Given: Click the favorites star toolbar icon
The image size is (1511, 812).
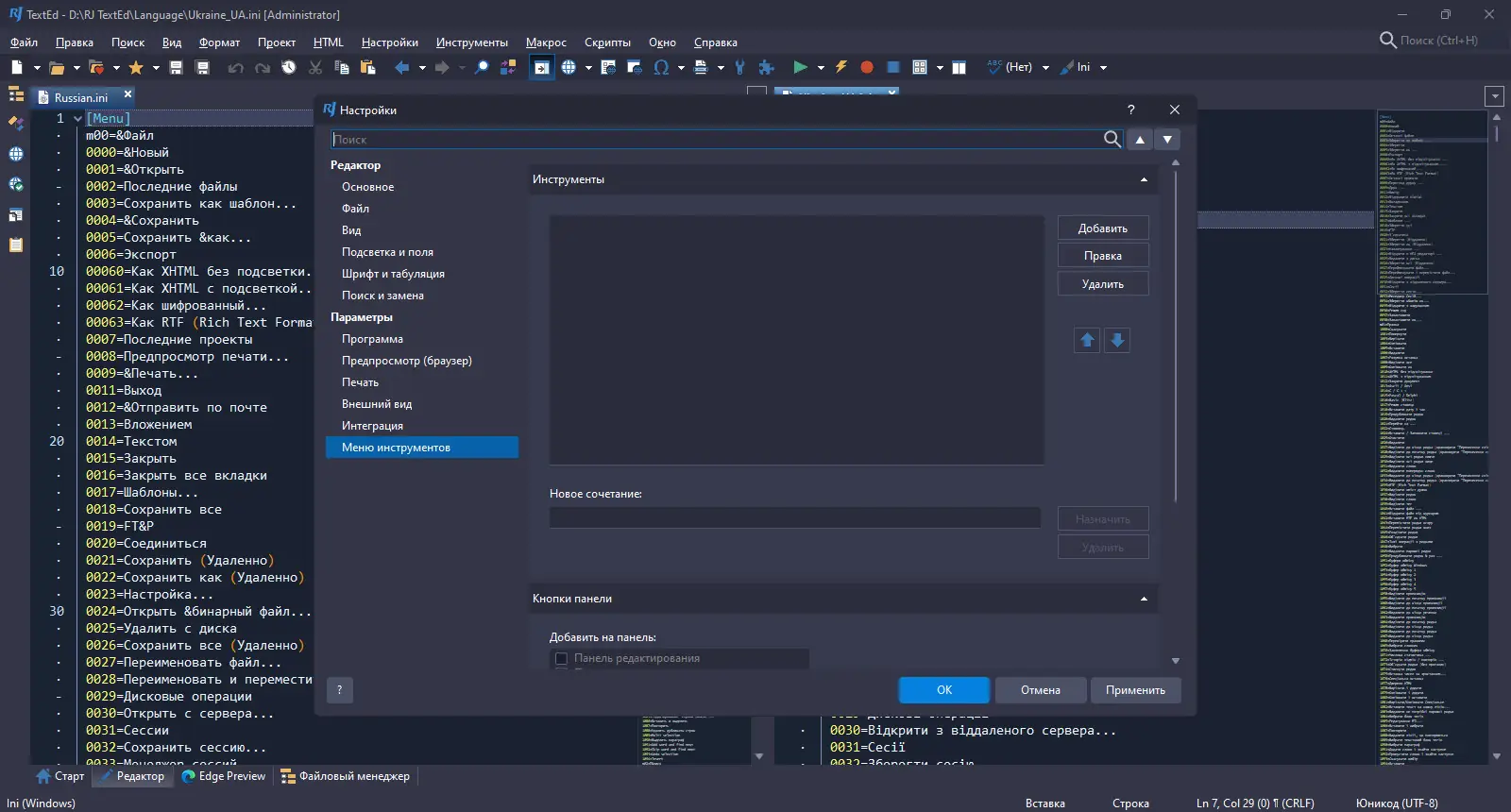Looking at the screenshot, I should 136,67.
